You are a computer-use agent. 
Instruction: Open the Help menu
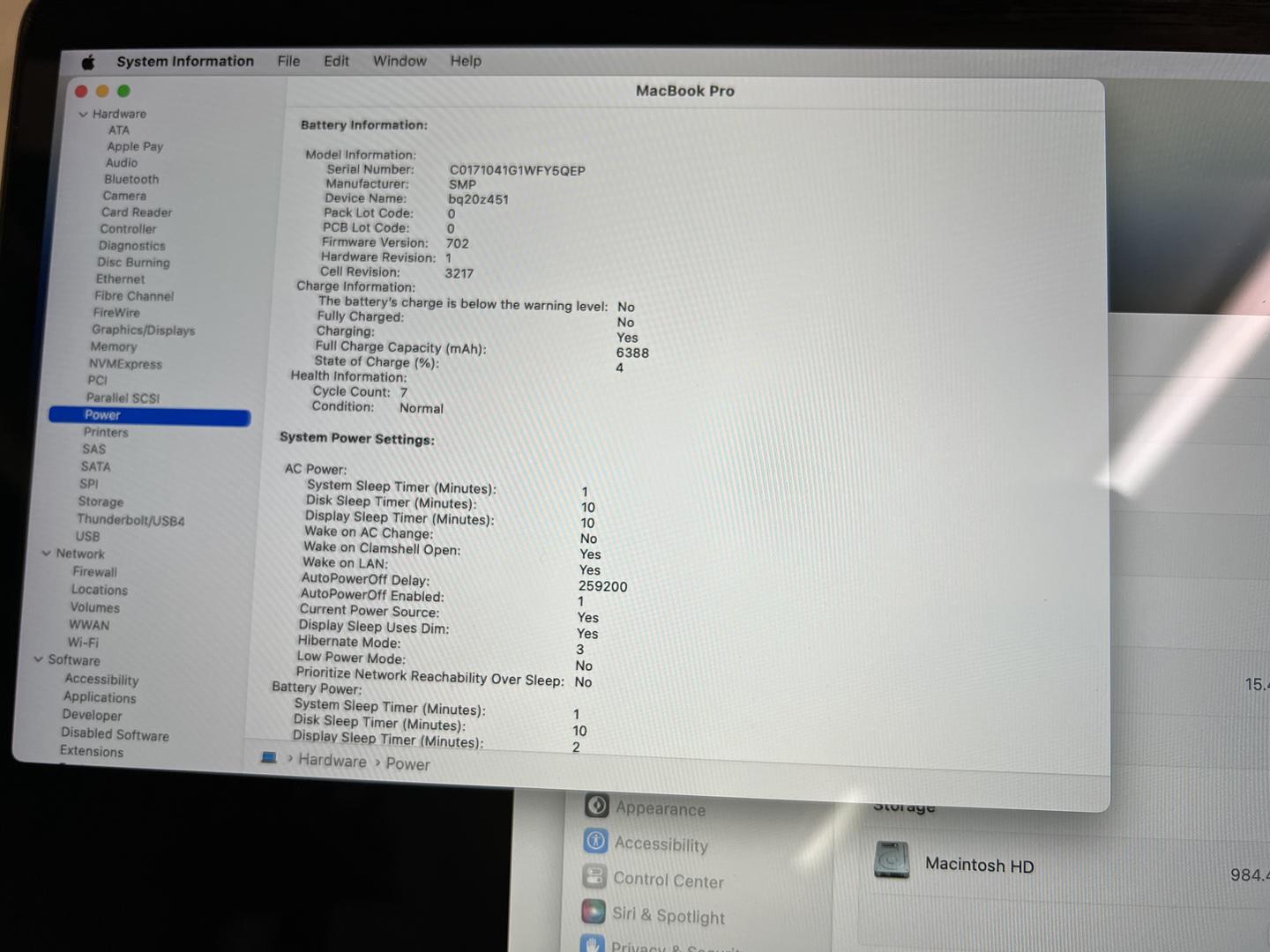[466, 61]
